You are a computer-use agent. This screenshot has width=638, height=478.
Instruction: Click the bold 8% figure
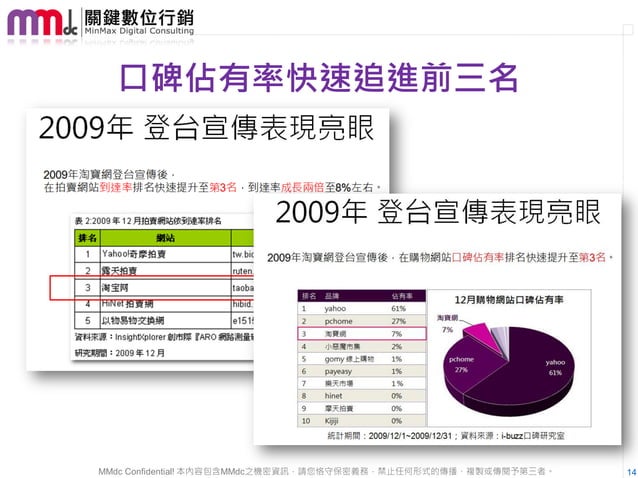tap(343, 187)
